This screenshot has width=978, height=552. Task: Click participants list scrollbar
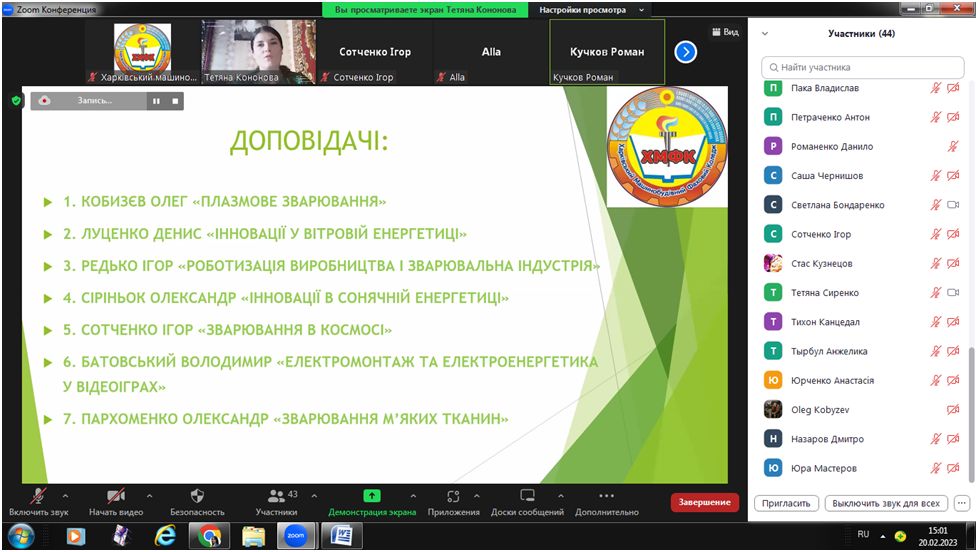[971, 414]
